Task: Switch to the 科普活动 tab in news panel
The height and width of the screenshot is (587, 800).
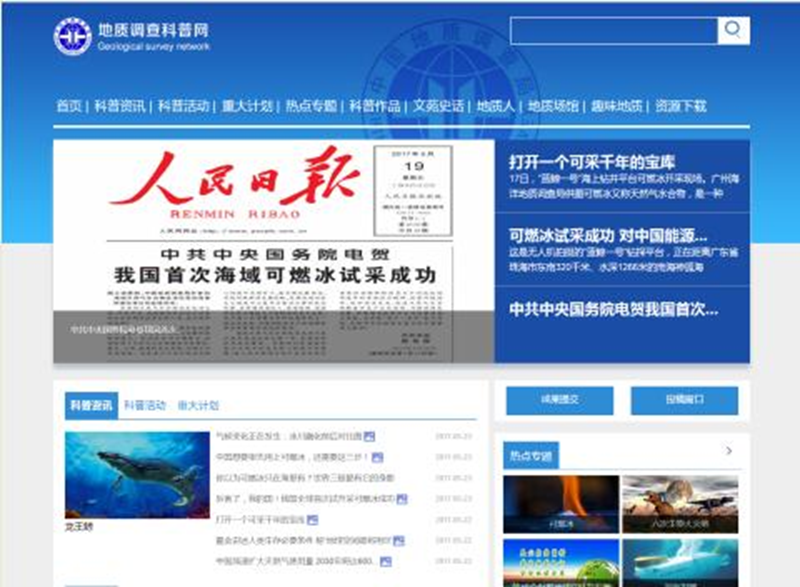Action: (145, 406)
